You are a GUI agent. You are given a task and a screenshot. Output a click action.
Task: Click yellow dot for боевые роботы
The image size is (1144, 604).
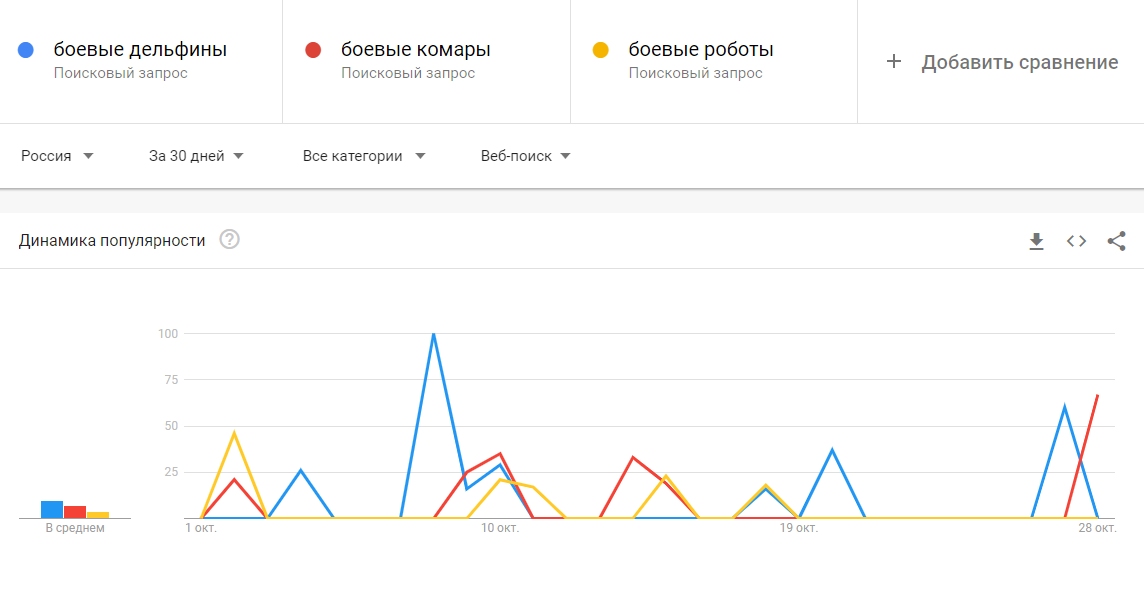(601, 50)
